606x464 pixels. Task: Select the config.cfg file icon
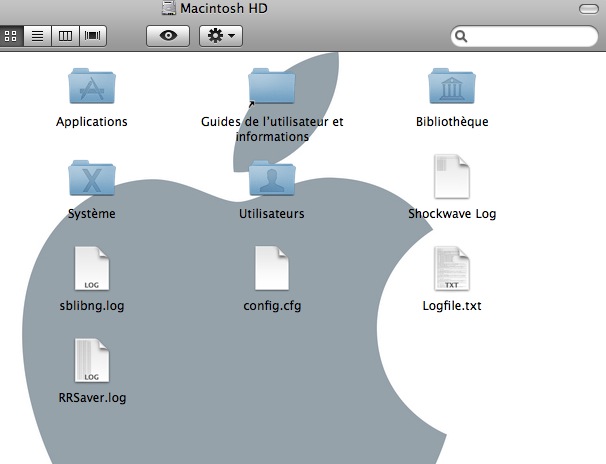272,268
